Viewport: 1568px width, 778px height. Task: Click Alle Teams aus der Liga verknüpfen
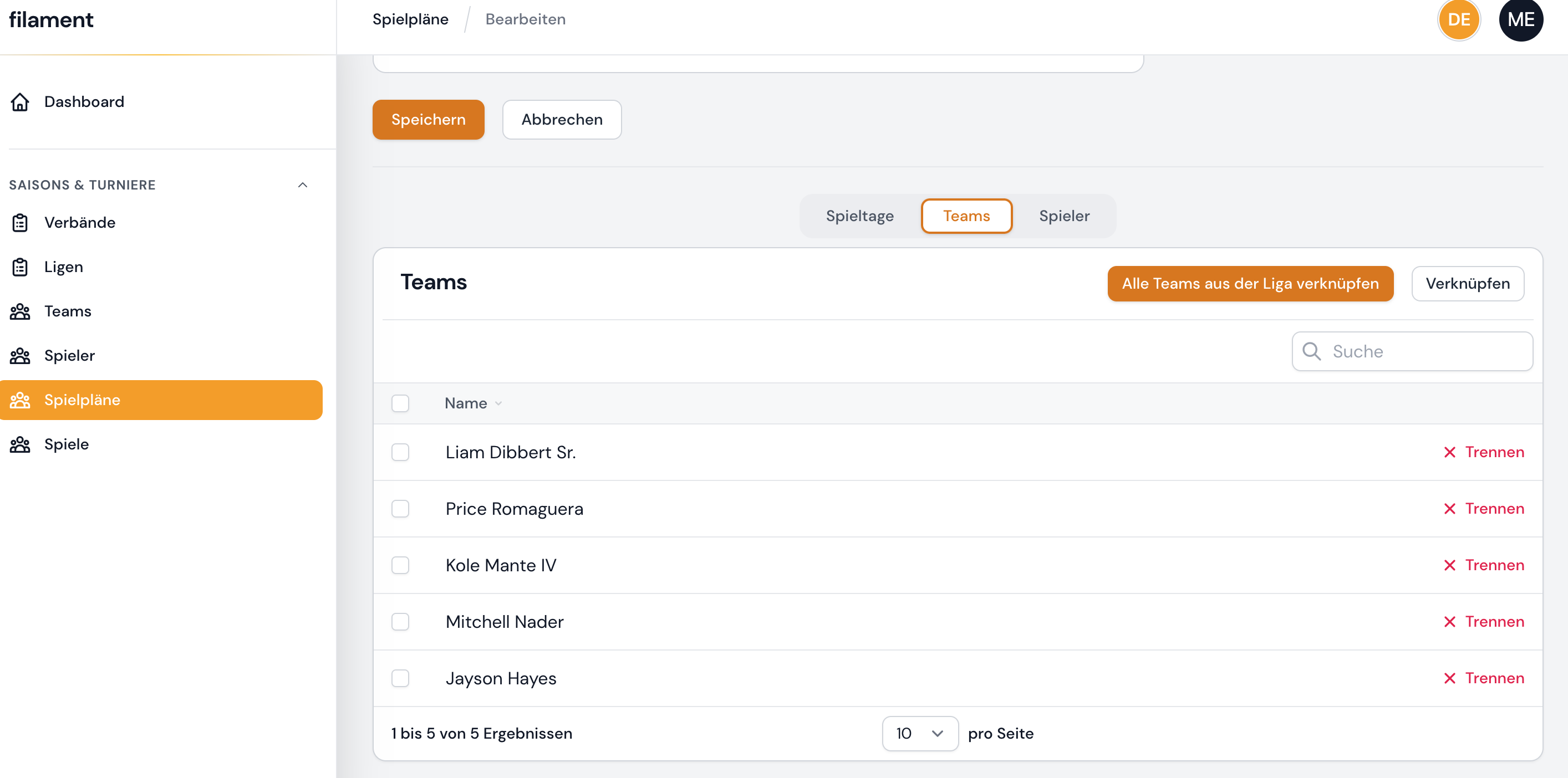click(x=1250, y=284)
